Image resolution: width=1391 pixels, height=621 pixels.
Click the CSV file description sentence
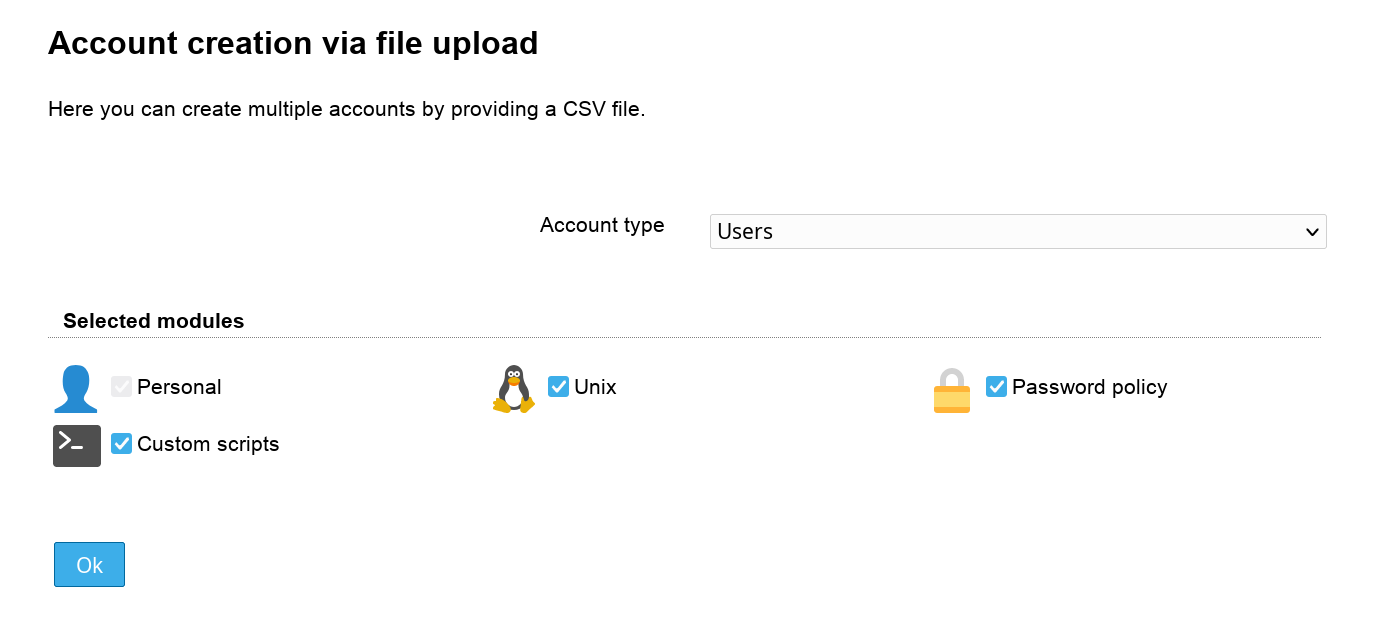coord(346,109)
